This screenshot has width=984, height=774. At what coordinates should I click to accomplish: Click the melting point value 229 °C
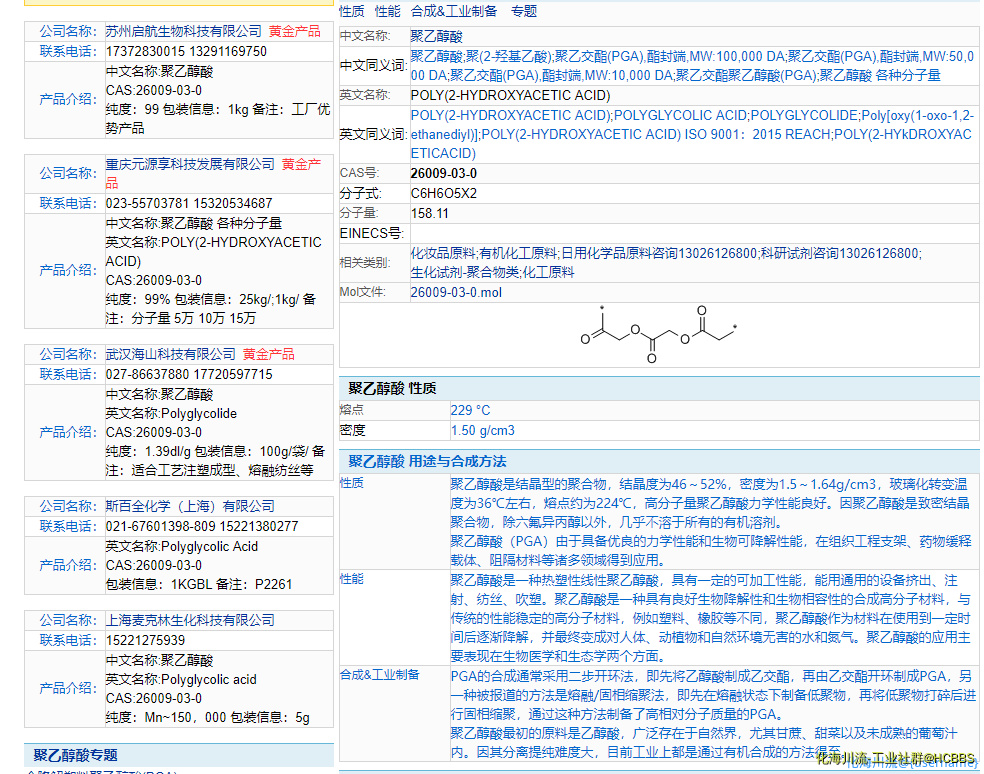click(x=470, y=410)
